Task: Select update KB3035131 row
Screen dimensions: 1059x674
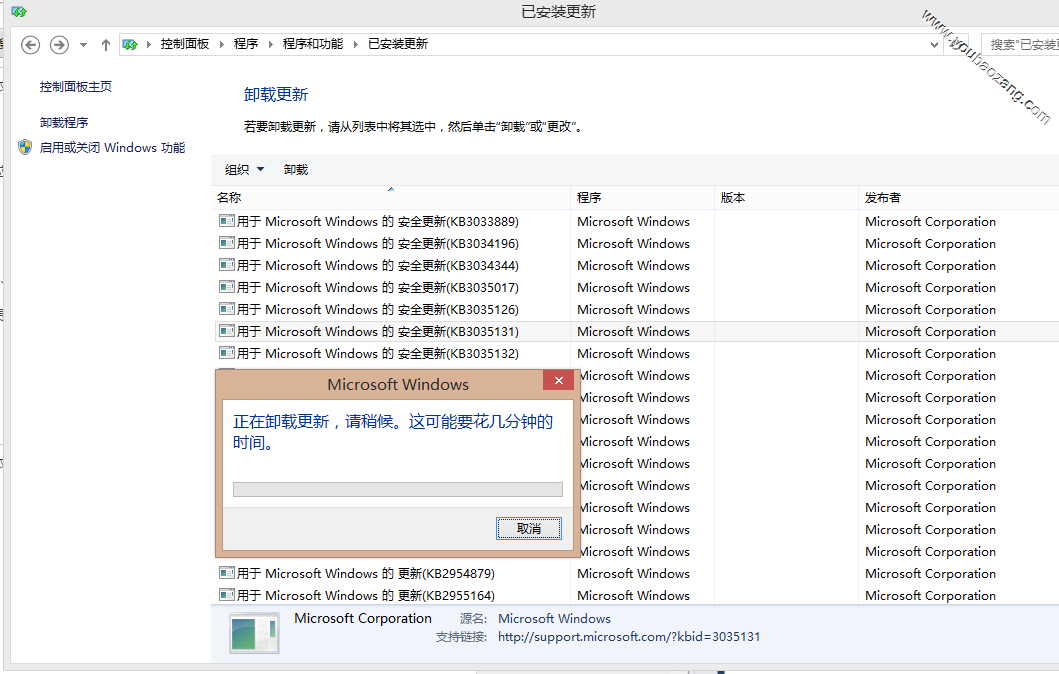Action: tap(638, 332)
